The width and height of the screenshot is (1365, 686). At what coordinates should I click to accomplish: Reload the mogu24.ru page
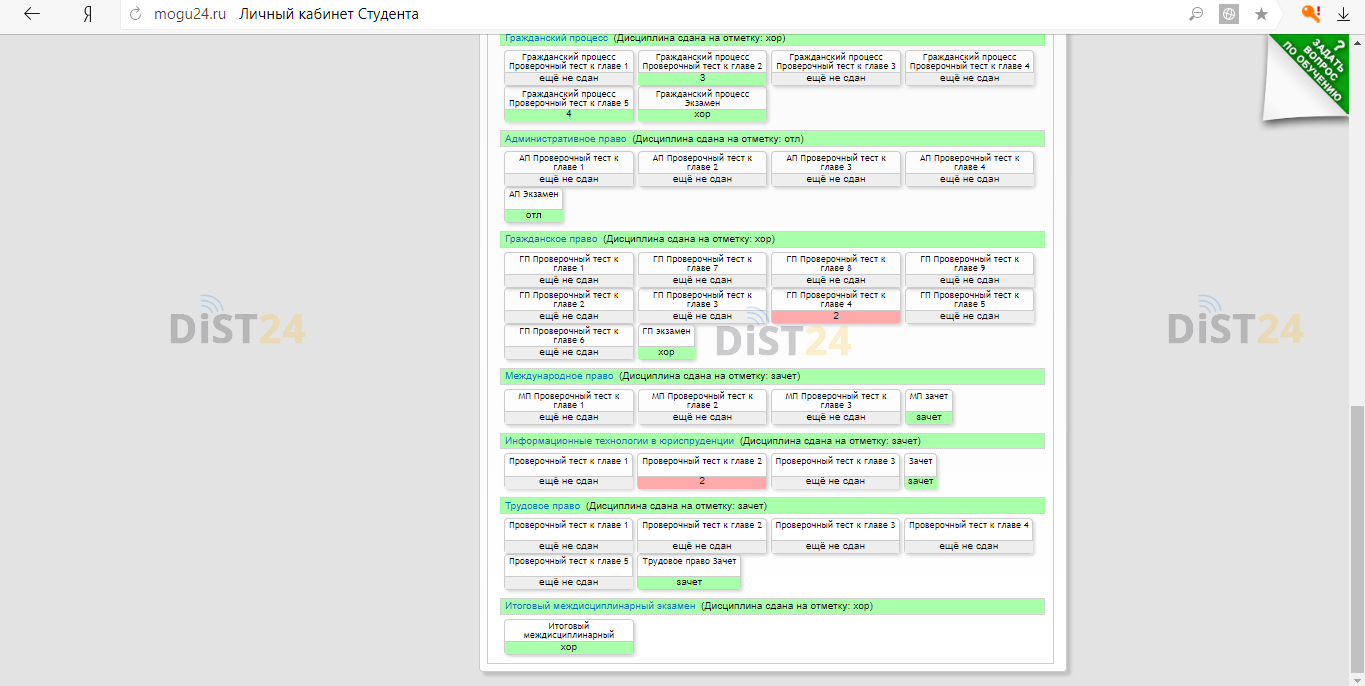point(137,15)
